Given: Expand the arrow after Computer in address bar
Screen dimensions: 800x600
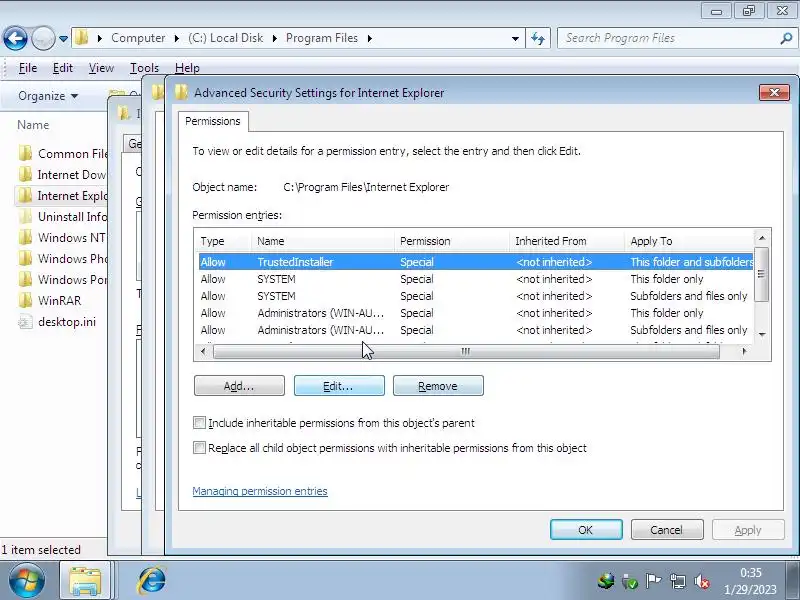Looking at the screenshot, I should tap(177, 38).
